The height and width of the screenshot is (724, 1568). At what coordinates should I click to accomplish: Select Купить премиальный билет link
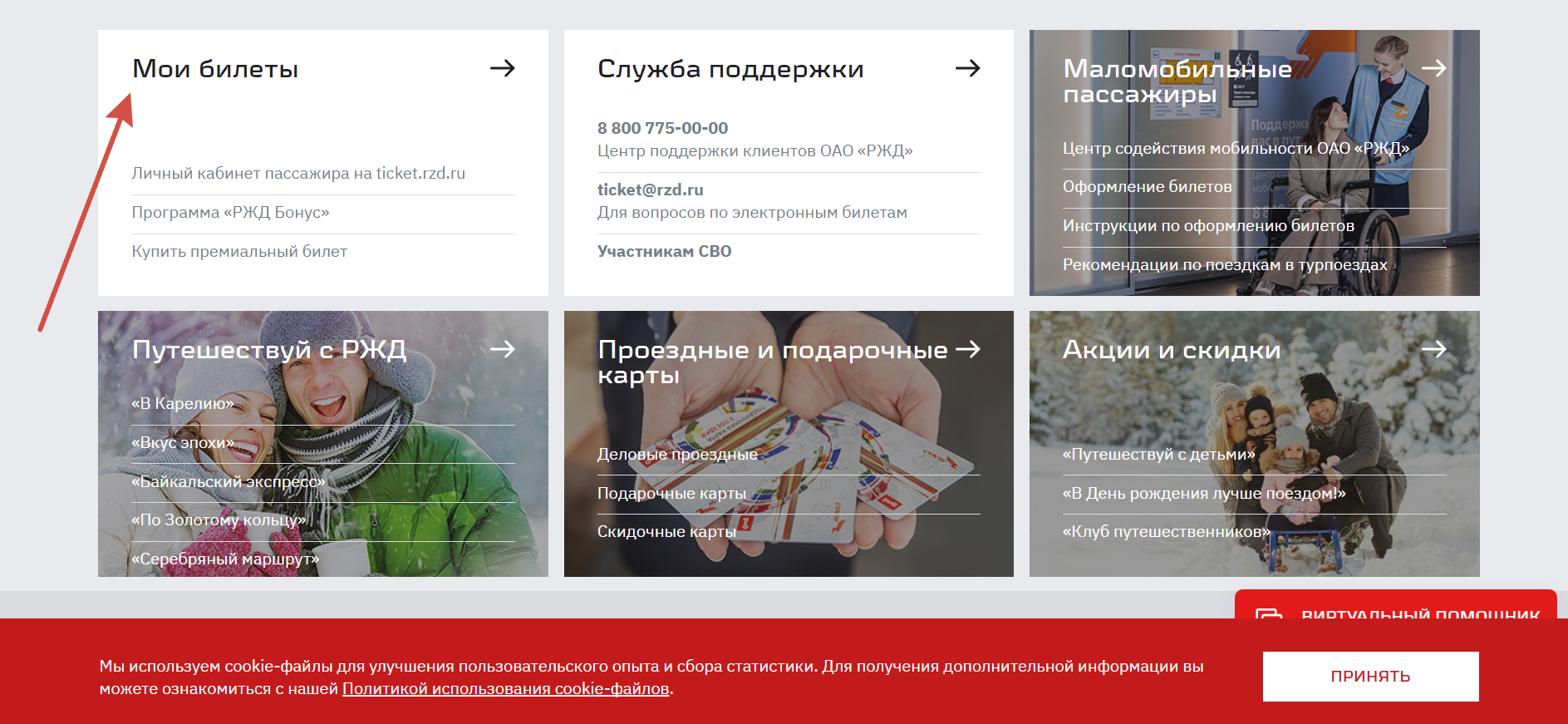click(239, 251)
